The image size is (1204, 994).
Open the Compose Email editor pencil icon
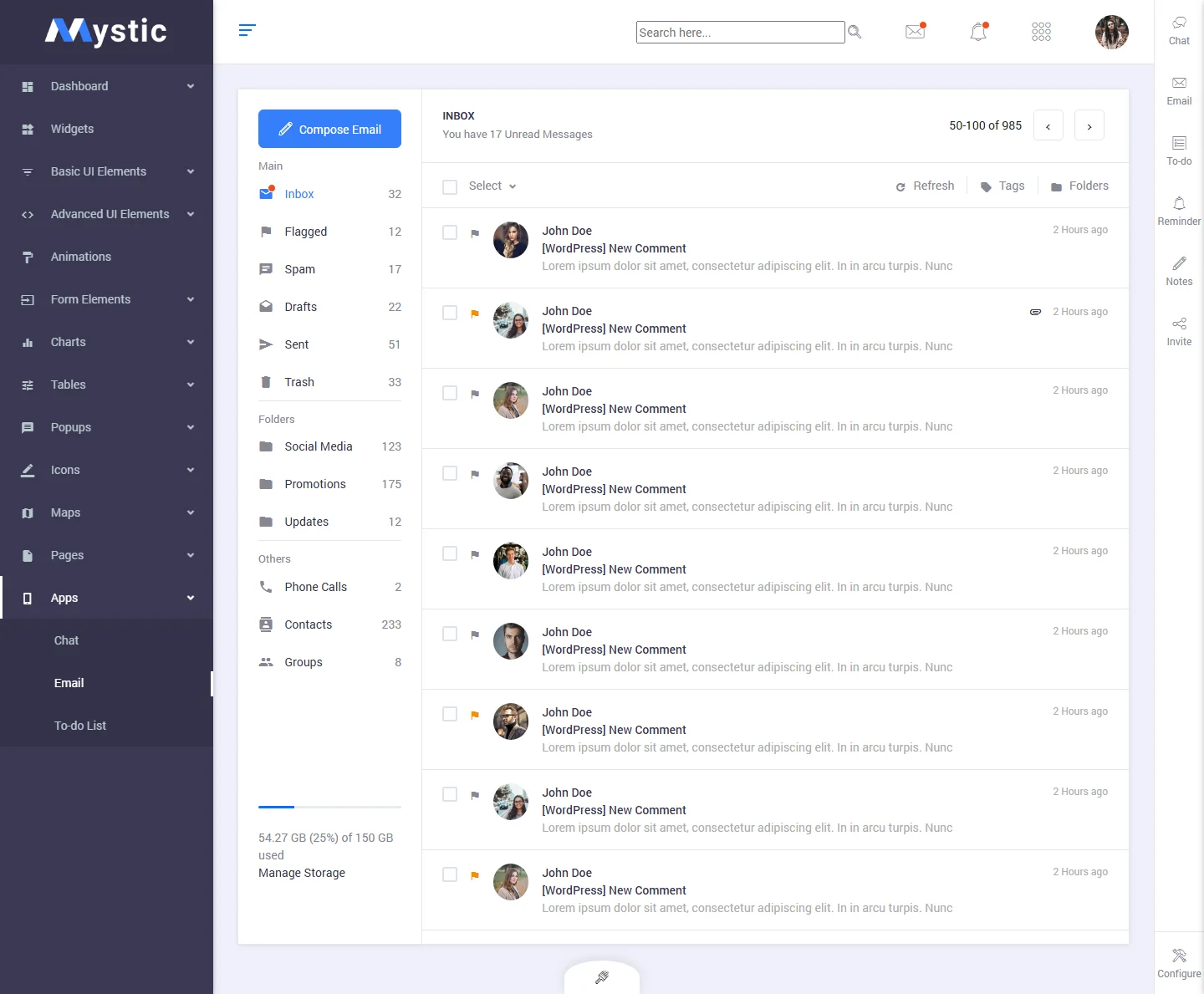coord(285,129)
